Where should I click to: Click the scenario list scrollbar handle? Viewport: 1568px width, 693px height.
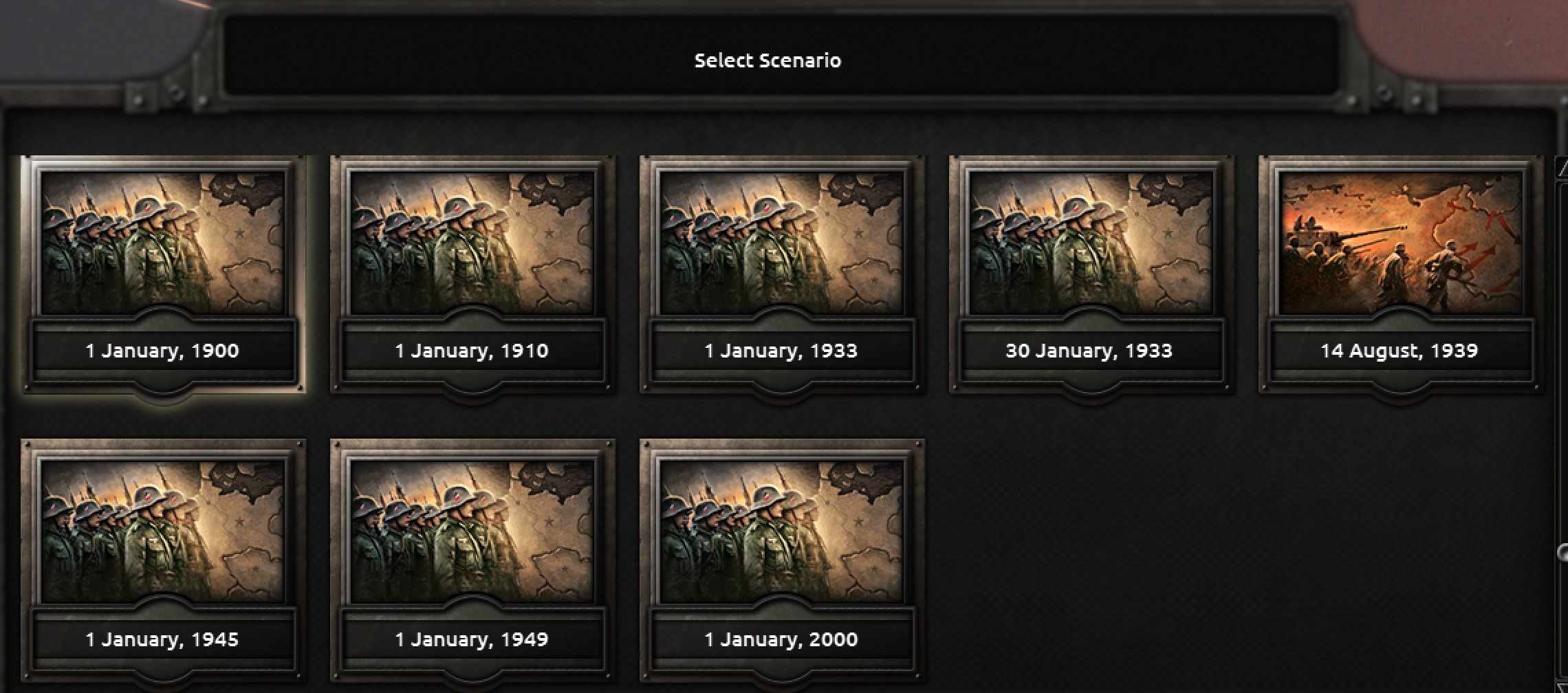[1562, 552]
